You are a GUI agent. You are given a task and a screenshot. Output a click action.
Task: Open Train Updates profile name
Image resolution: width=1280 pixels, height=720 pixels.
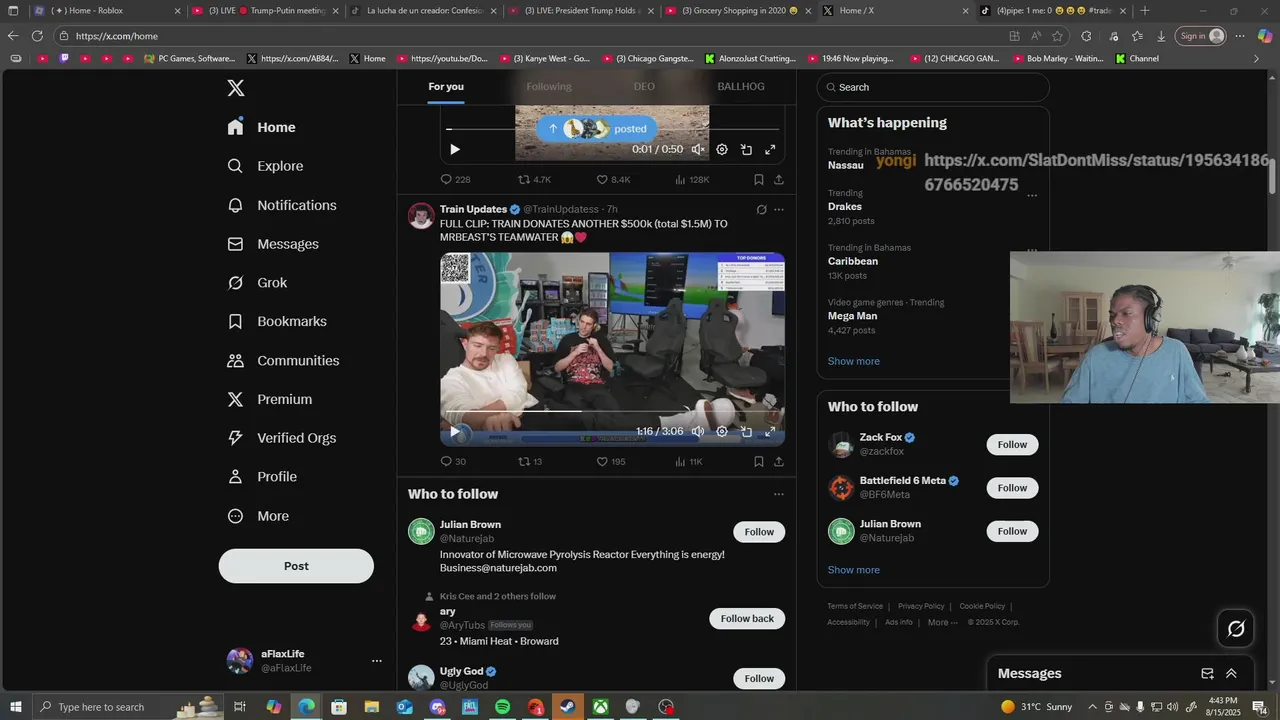(473, 209)
